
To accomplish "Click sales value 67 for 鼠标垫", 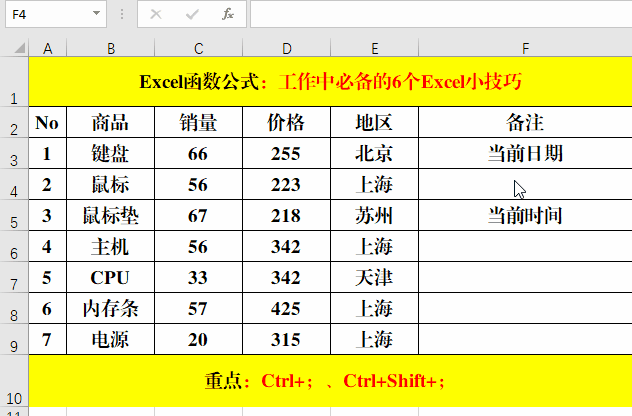I will [198, 215].
